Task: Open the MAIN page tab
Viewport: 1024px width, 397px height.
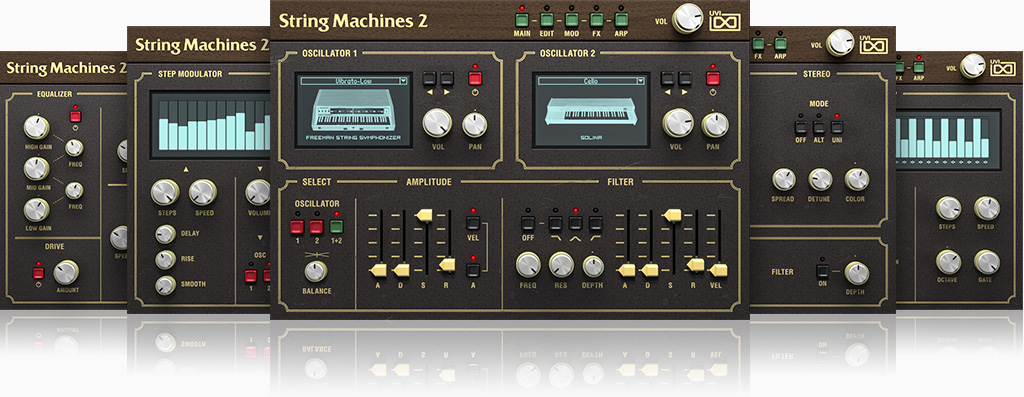Action: [x=522, y=19]
